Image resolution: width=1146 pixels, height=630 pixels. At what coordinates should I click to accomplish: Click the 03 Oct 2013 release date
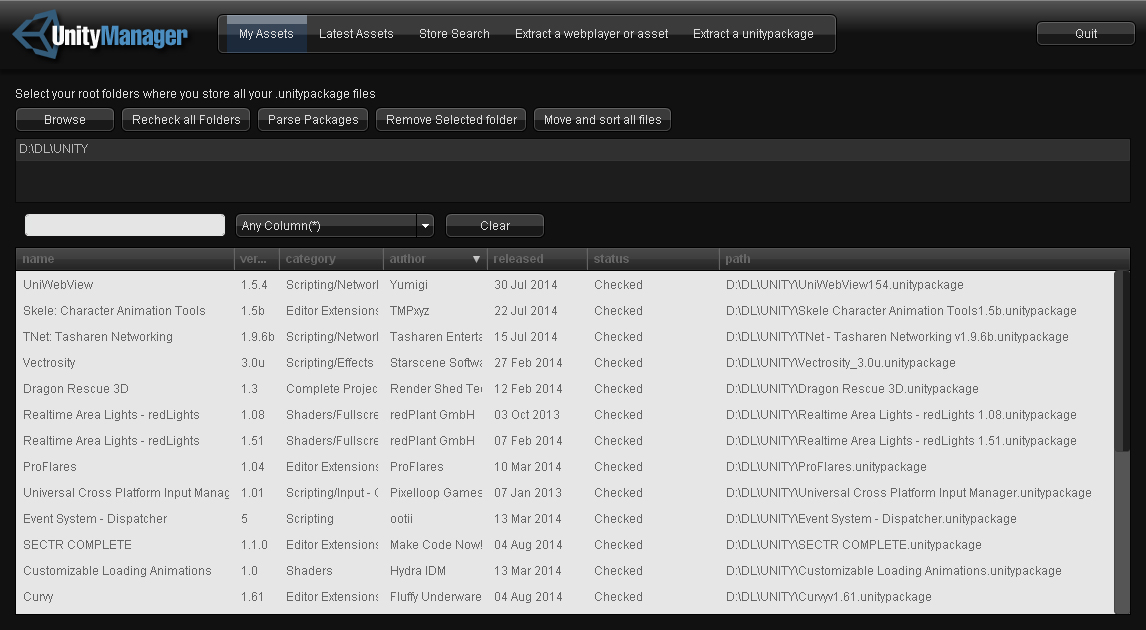click(526, 415)
